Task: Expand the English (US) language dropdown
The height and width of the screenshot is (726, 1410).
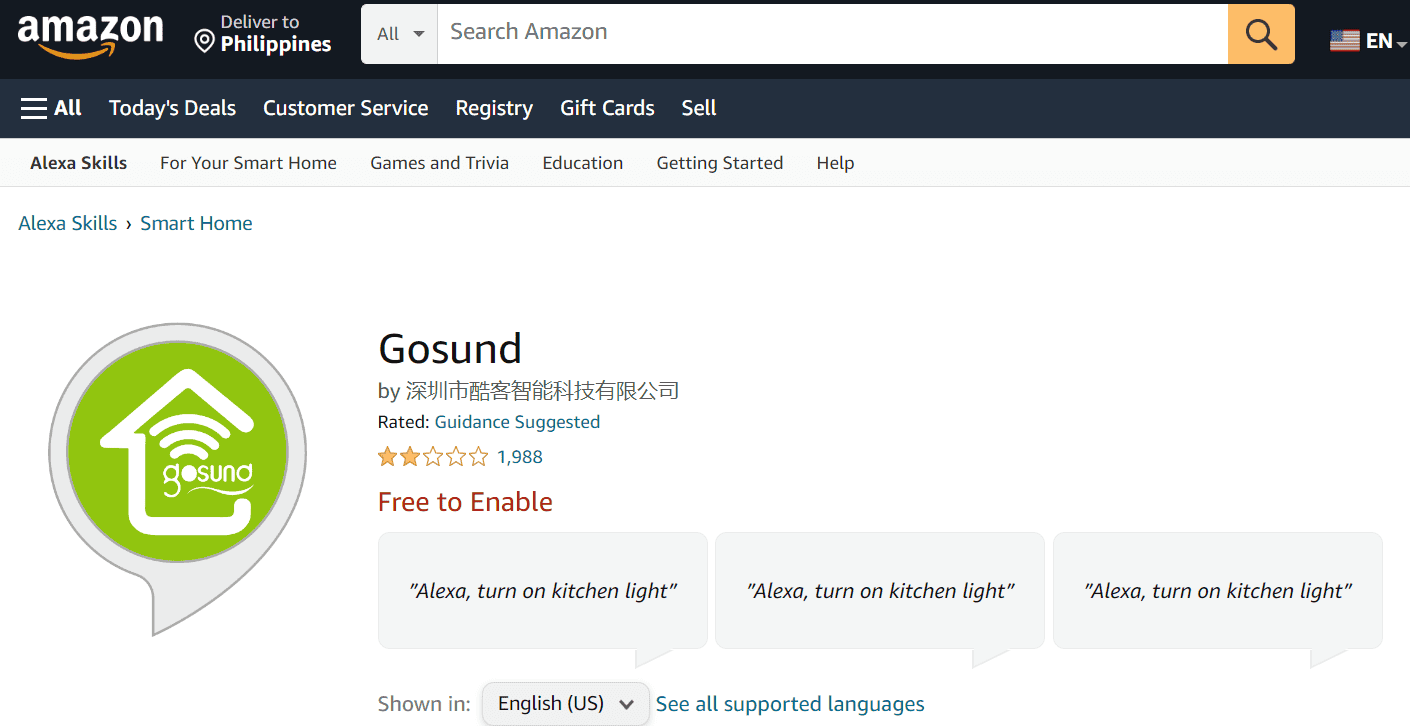Action: [x=565, y=704]
